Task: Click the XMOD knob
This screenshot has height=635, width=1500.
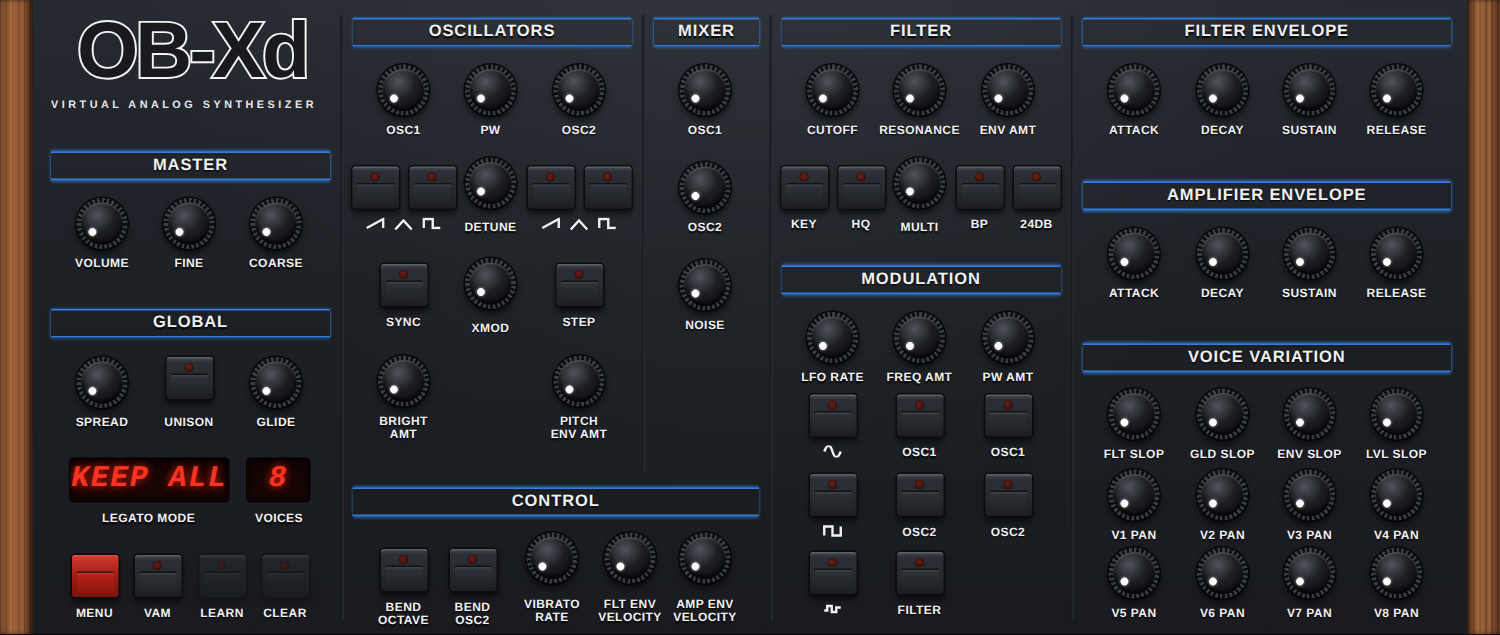Action: click(490, 283)
